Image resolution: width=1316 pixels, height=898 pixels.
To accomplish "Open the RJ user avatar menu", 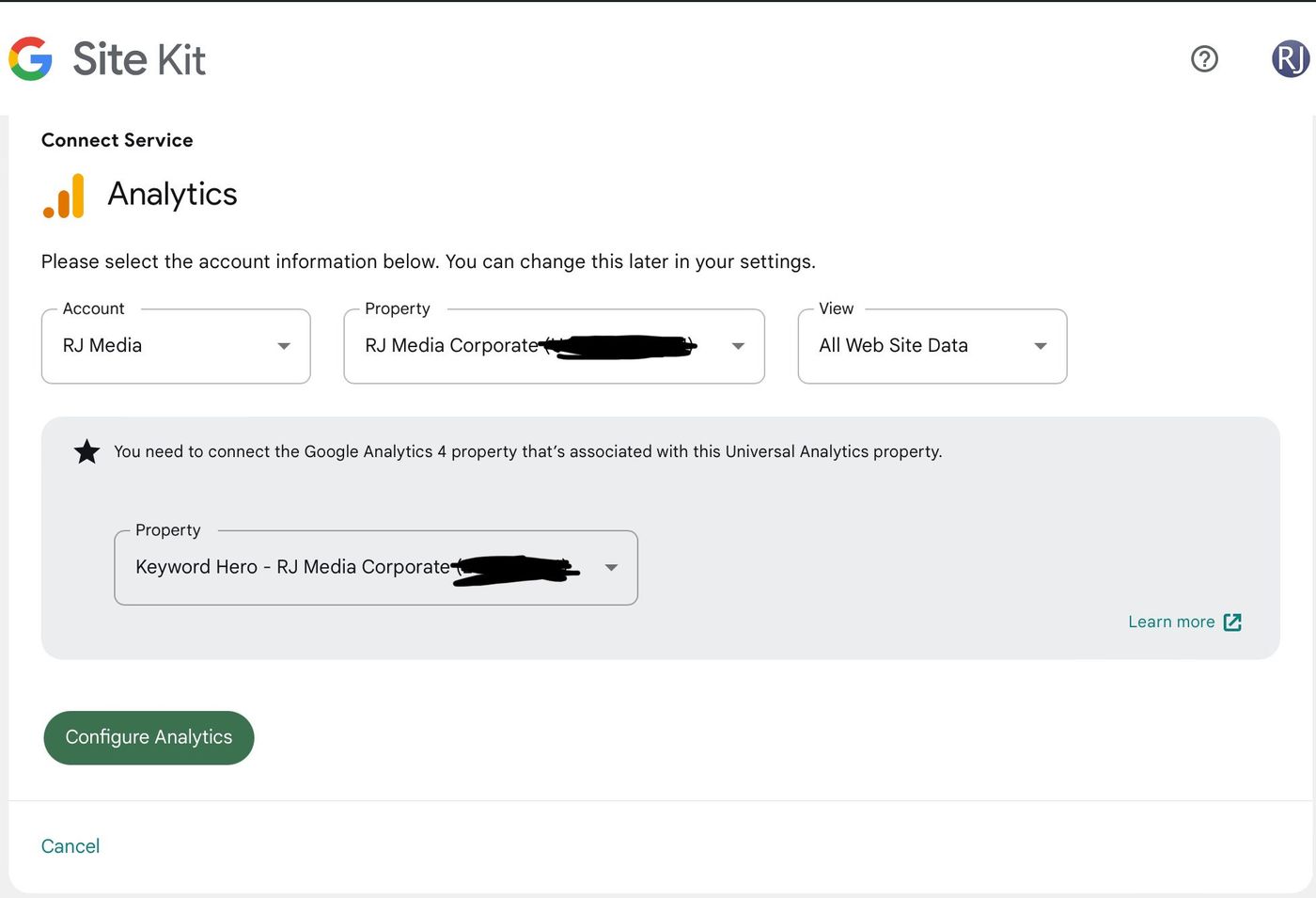I will pos(1291,58).
